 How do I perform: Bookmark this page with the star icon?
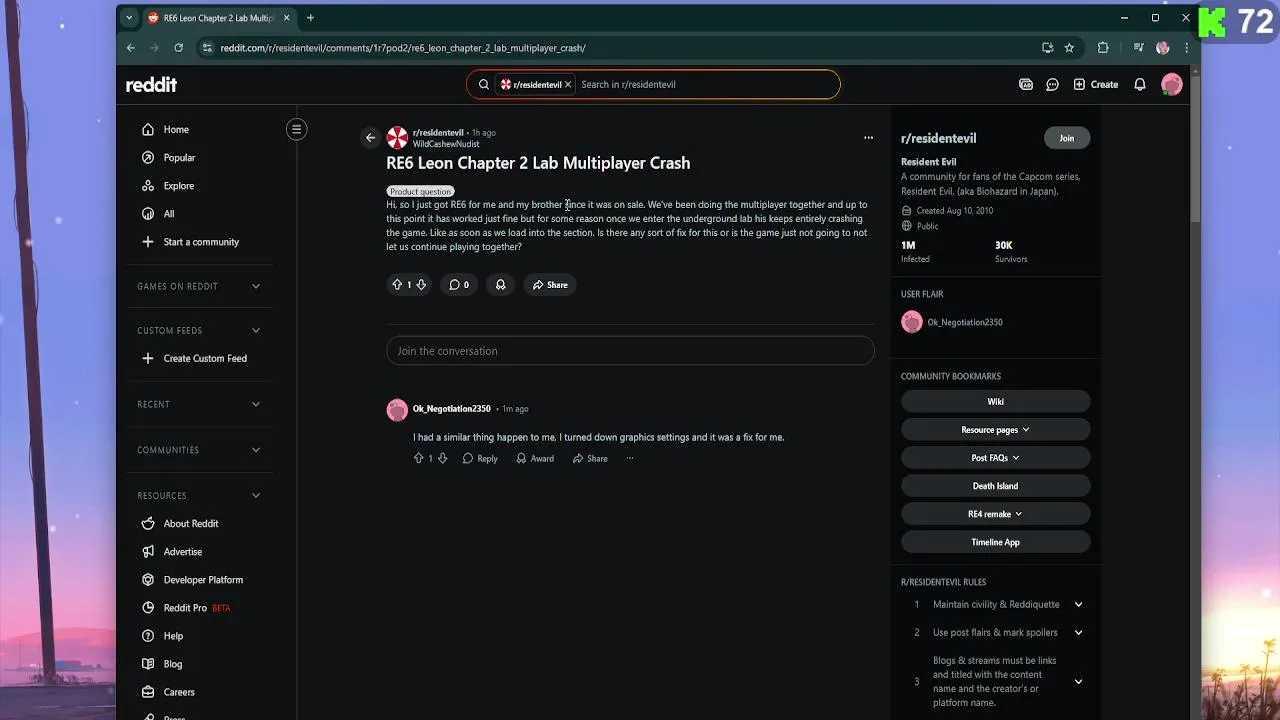[1069, 47]
